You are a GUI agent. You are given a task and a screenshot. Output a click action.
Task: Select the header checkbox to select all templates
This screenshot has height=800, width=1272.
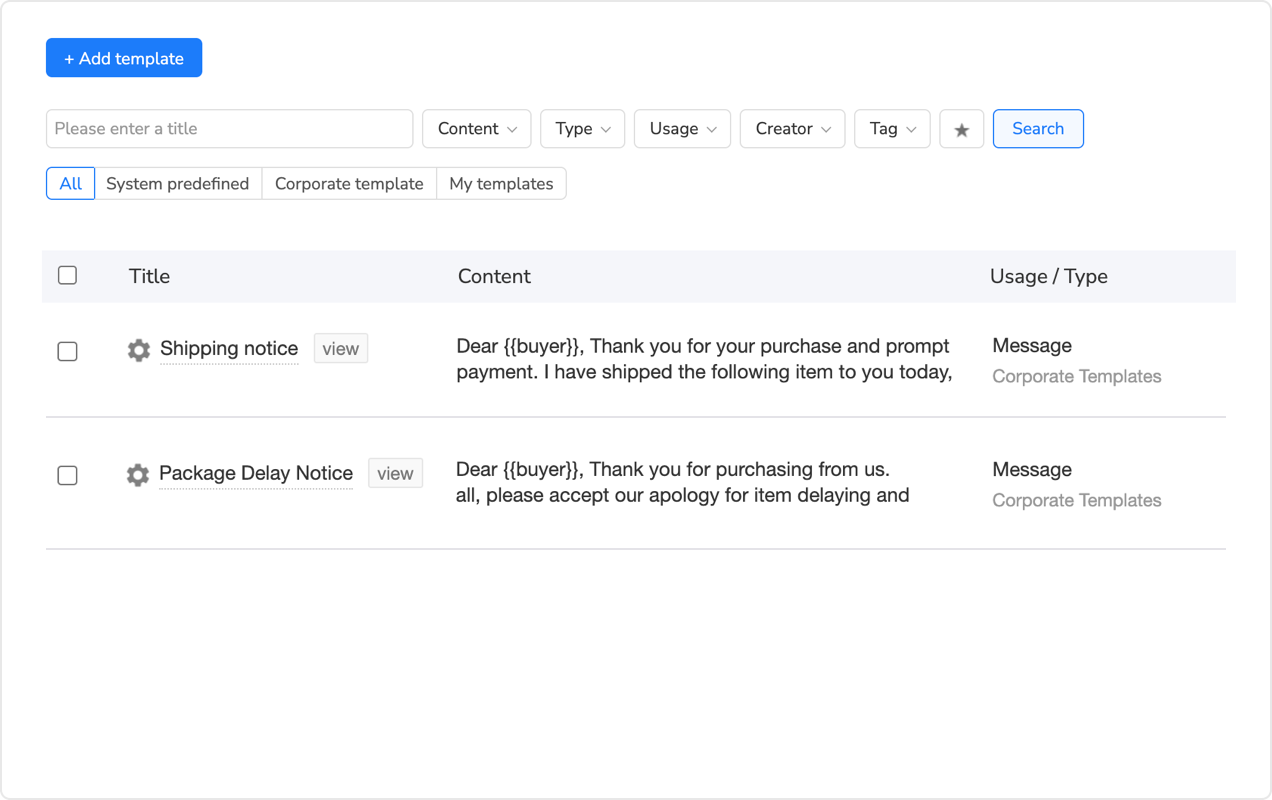pos(67,275)
